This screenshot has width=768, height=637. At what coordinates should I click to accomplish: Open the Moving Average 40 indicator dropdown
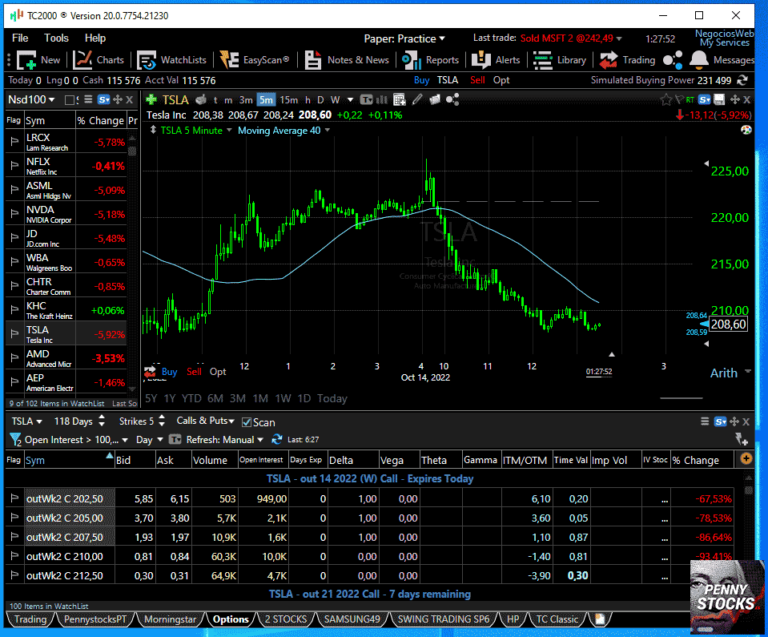pyautogui.click(x=284, y=130)
